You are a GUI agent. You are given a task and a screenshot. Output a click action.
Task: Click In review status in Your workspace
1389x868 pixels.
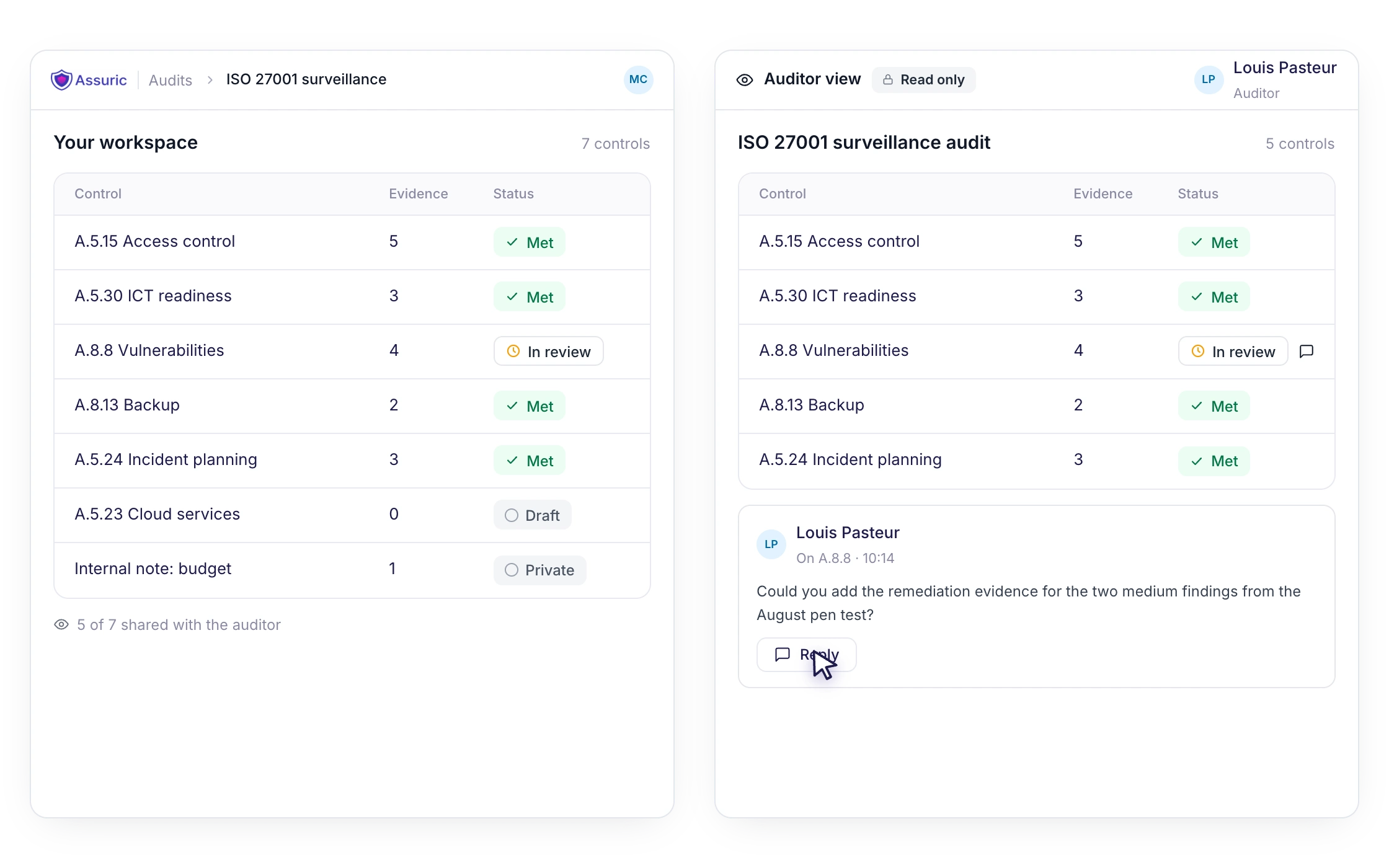[549, 352]
